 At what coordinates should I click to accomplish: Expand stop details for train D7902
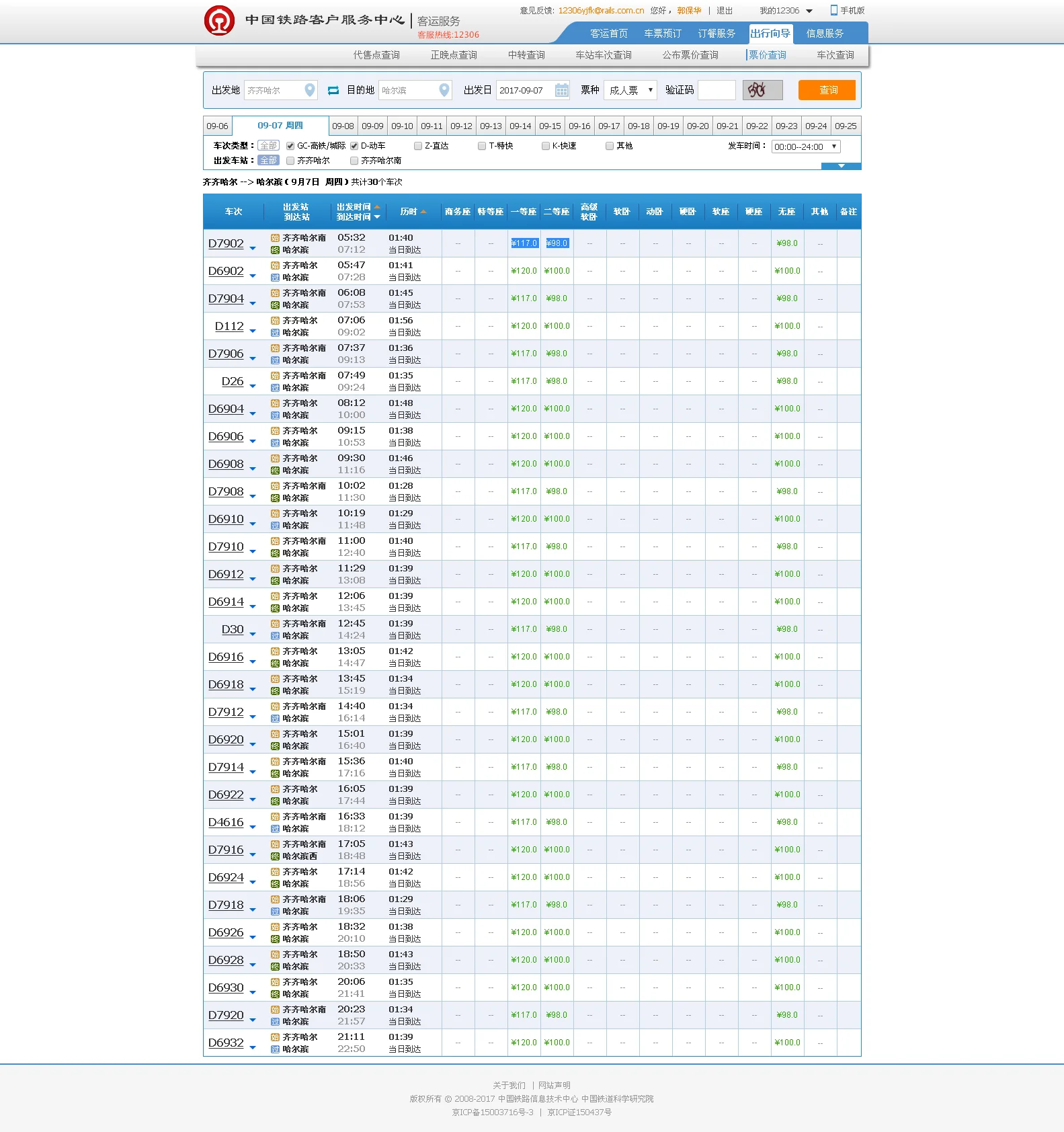pos(253,248)
